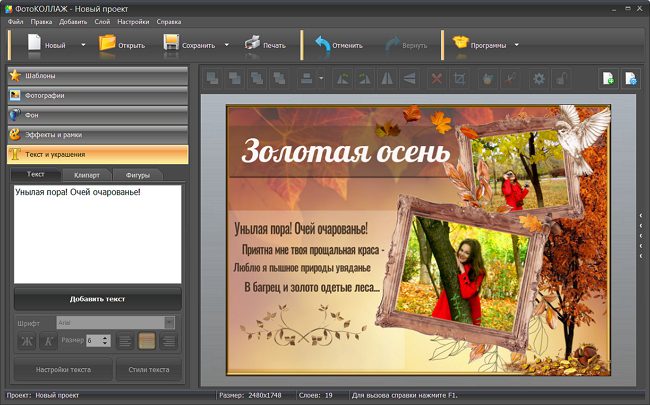This screenshot has width=650, height=405.
Task: Expand the Программы dropdown arrow
Action: coord(517,45)
